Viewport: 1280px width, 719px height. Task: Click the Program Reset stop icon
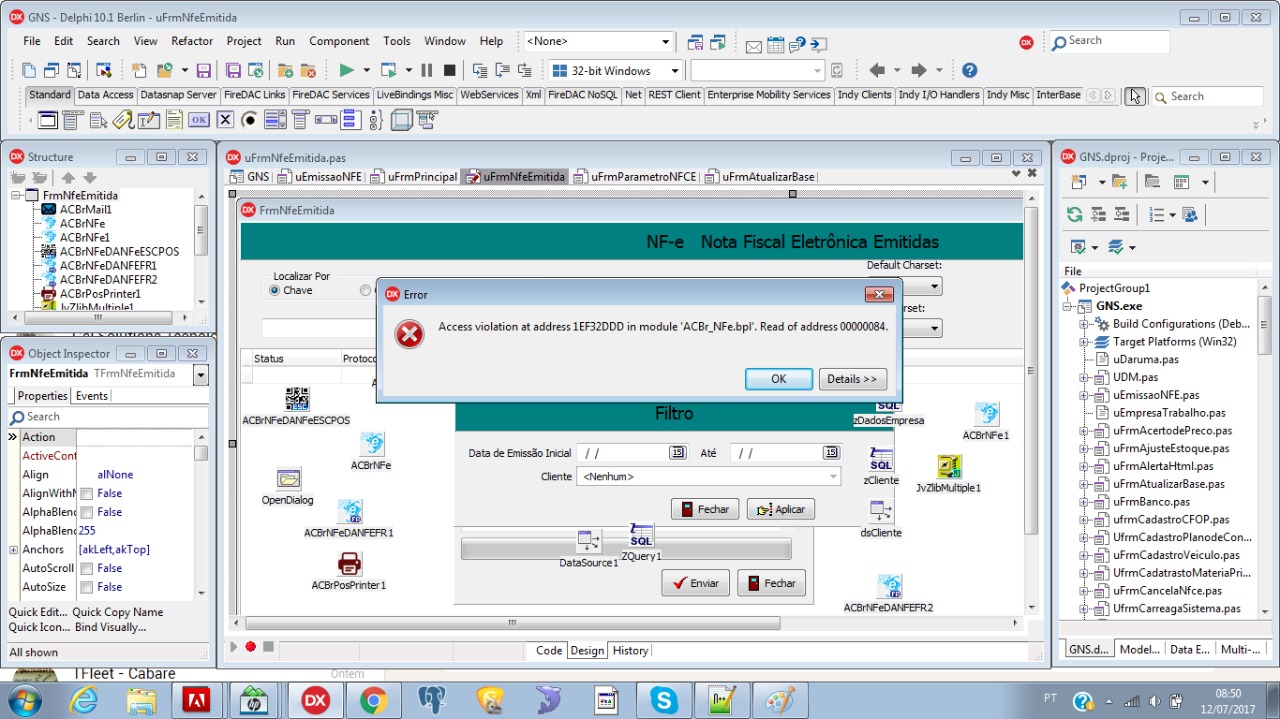tap(449, 70)
